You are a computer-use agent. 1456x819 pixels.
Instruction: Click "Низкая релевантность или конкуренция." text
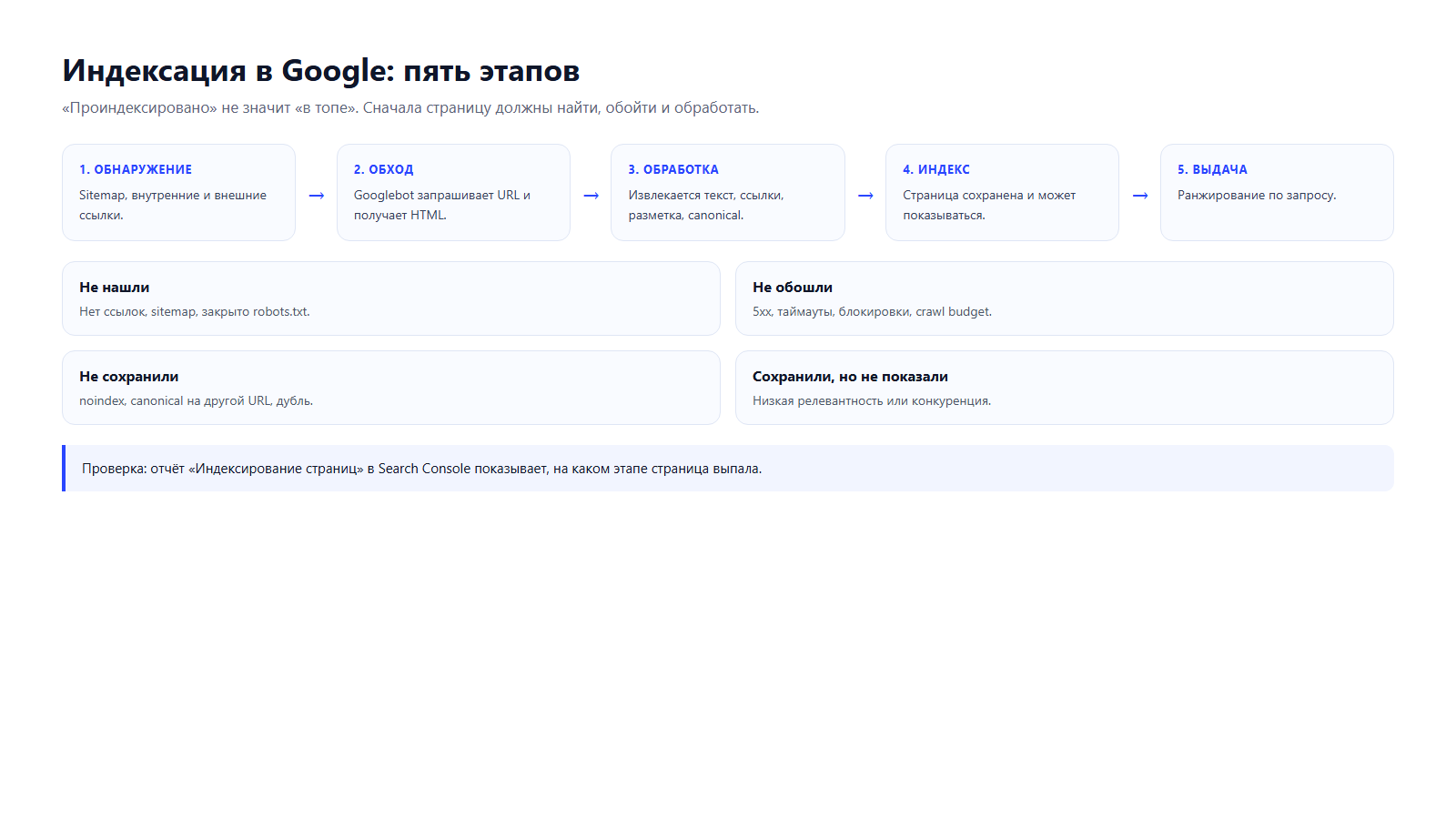pyautogui.click(x=872, y=400)
